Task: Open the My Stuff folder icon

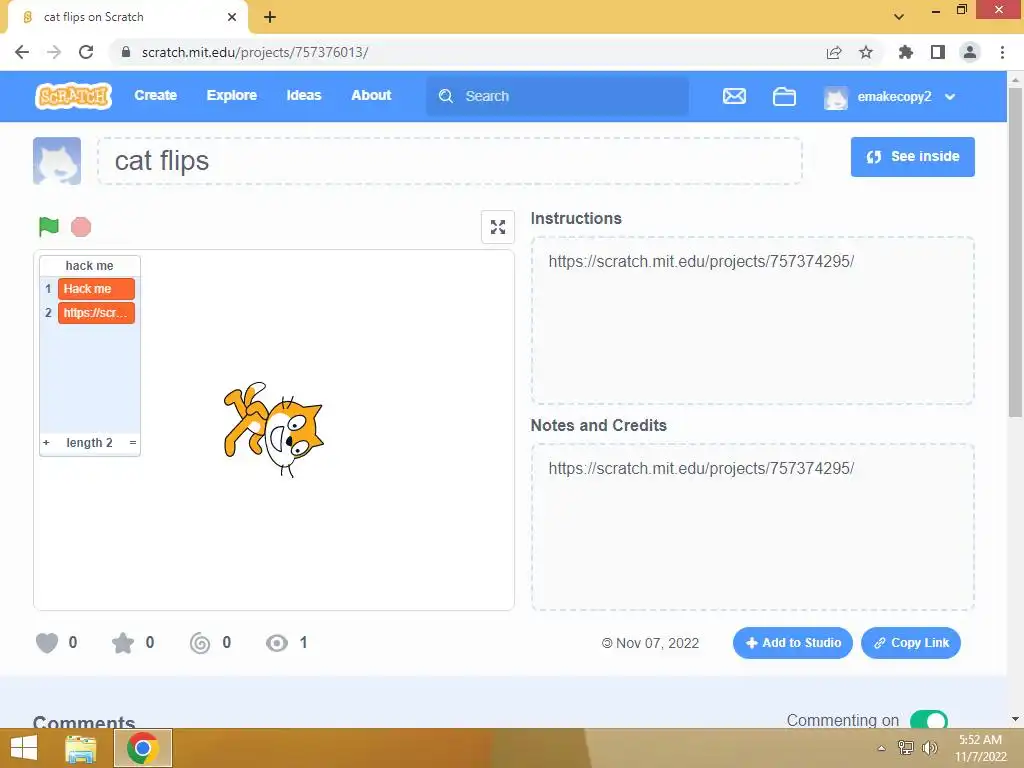Action: point(784,97)
